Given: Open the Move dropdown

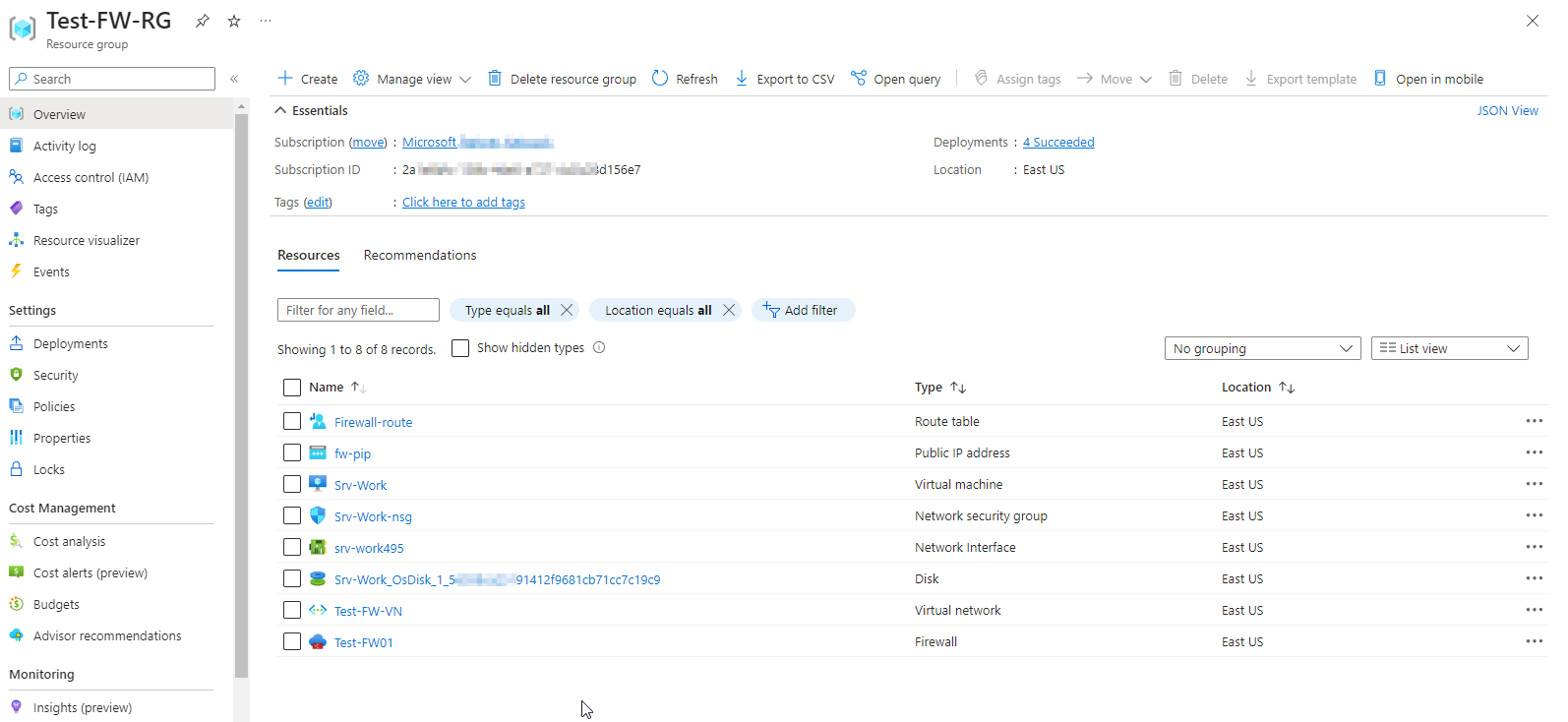Looking at the screenshot, I should [x=1115, y=79].
